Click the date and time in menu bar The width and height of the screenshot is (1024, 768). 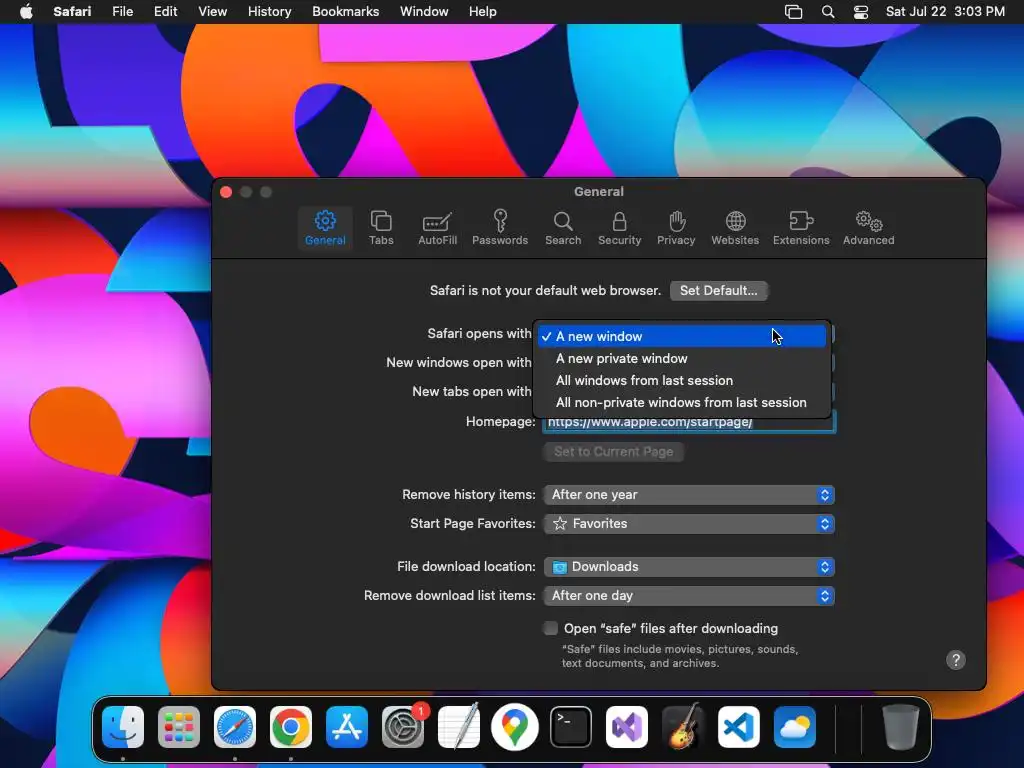pyautogui.click(x=945, y=12)
